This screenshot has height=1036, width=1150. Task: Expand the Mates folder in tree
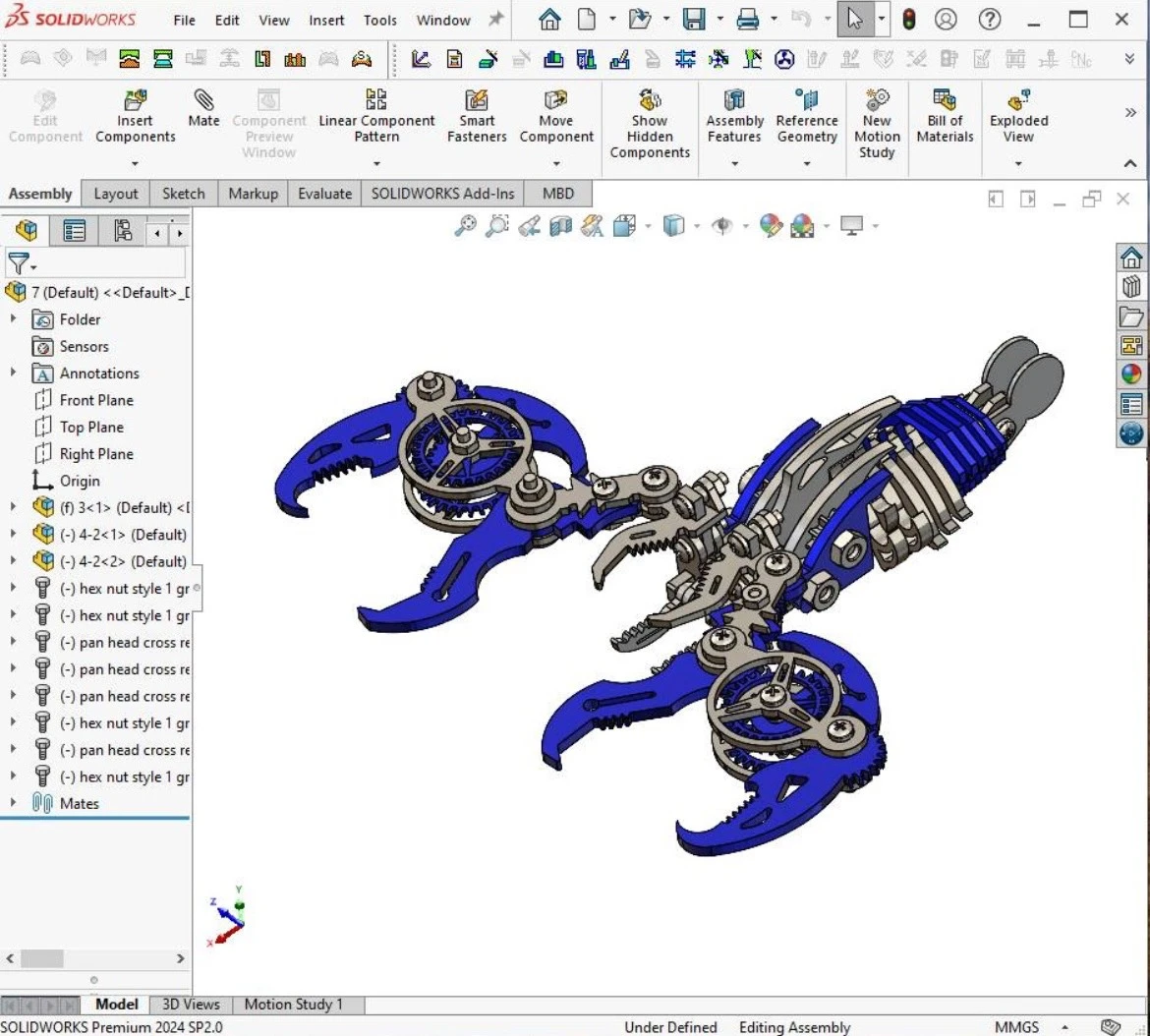13,803
